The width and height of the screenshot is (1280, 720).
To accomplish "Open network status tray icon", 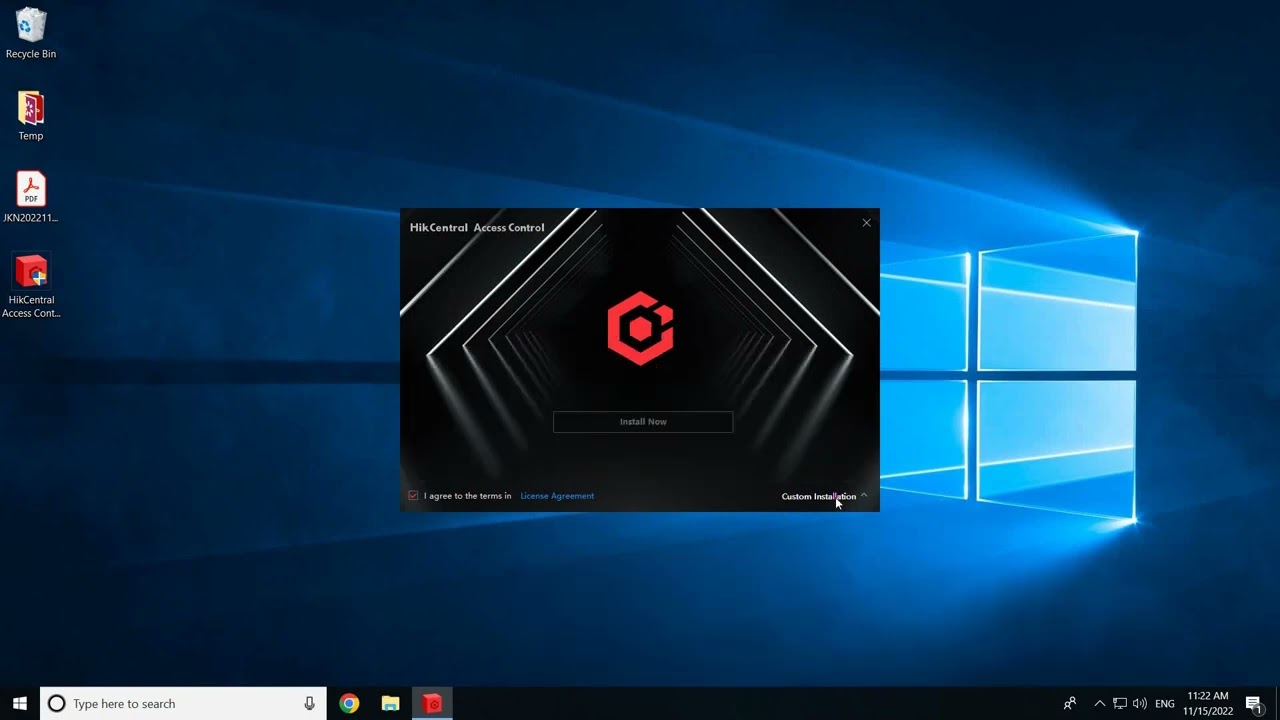I will (1120, 704).
